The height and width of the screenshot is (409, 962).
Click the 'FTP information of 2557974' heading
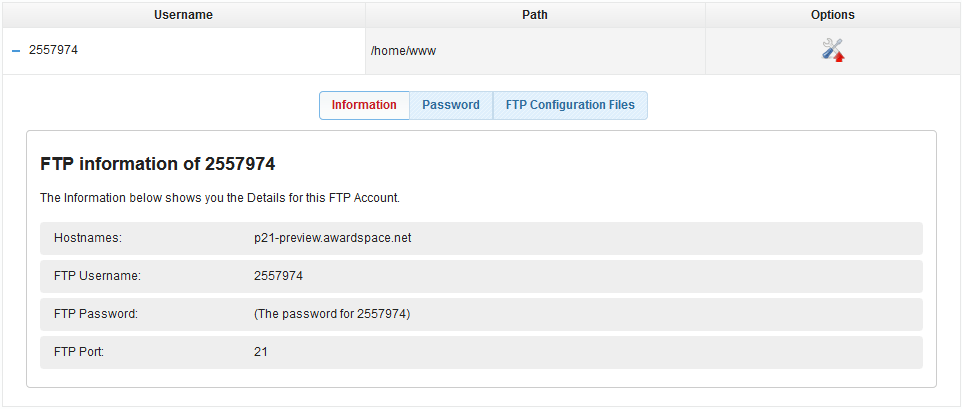tap(157, 163)
